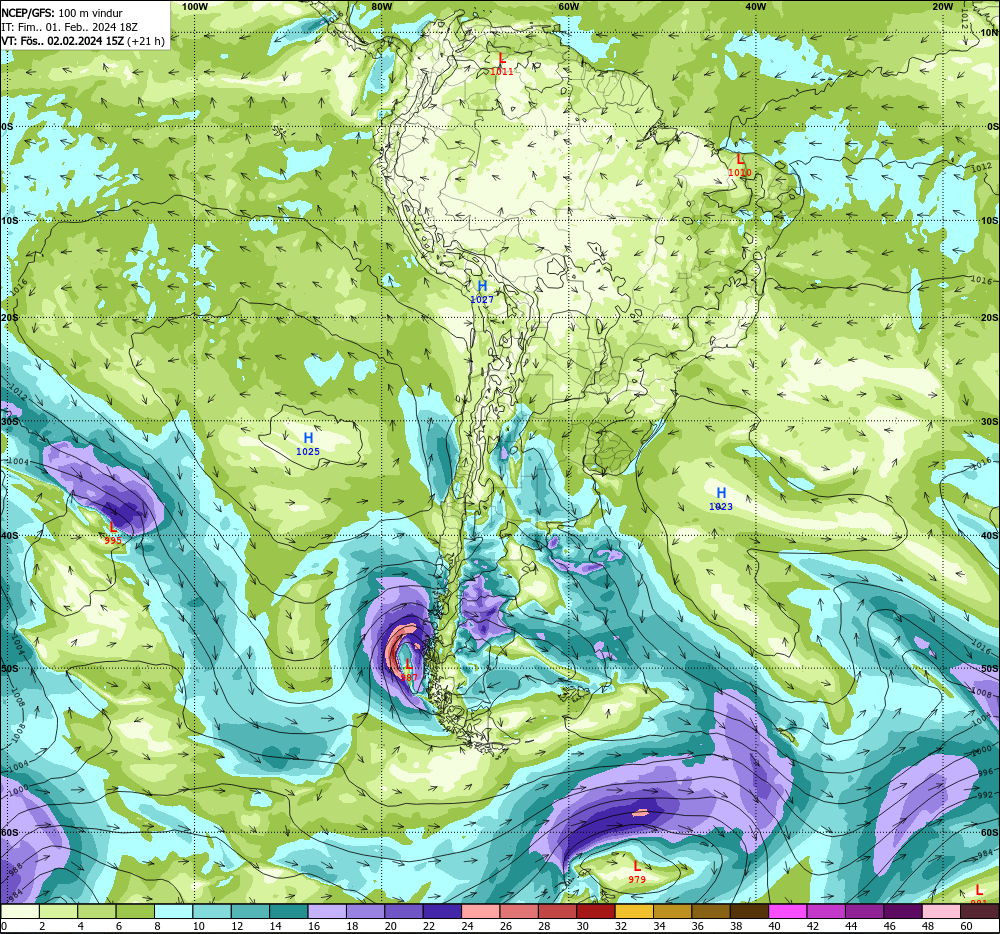Click the 60W longitude label
Image resolution: width=1000 pixels, height=934 pixels.
coord(568,6)
